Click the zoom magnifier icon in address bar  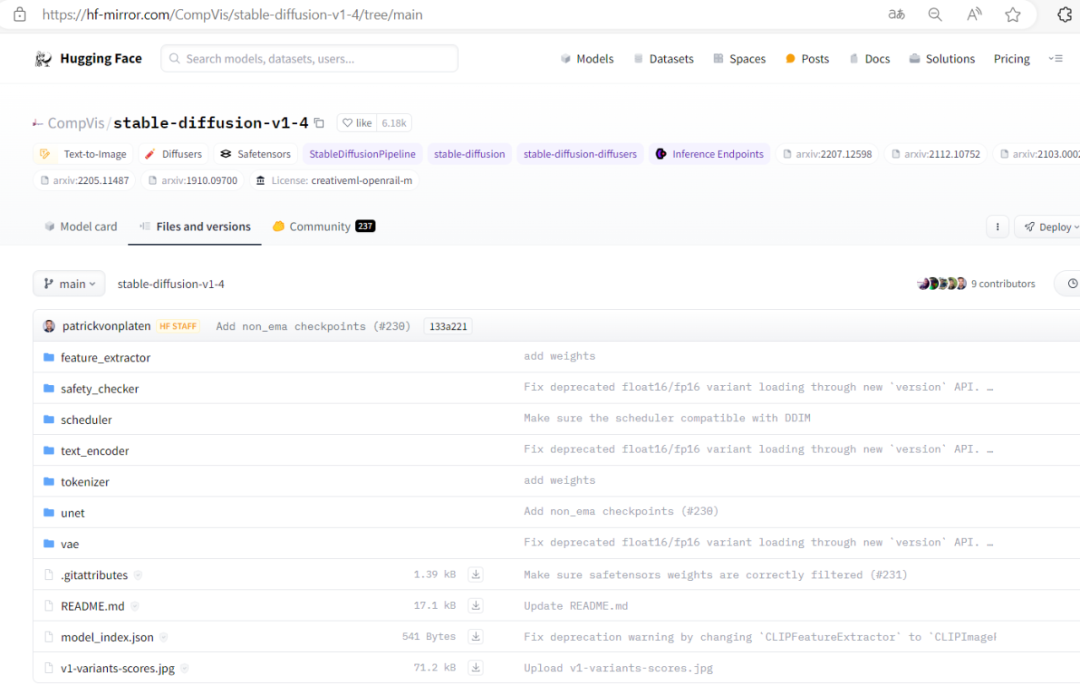pyautogui.click(x=935, y=14)
